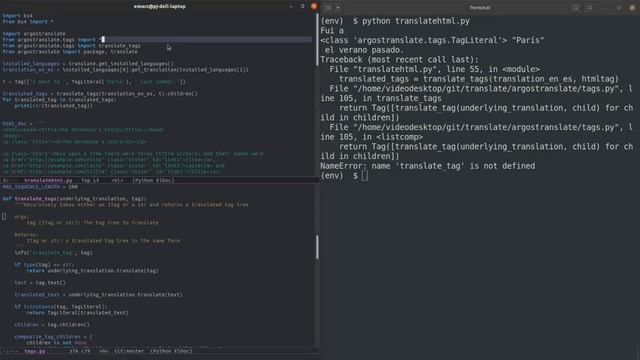Viewport: 640px width, 360px height.
Task: Open the Terminal new-tab dropdown arrow
Action: pos(338,7)
